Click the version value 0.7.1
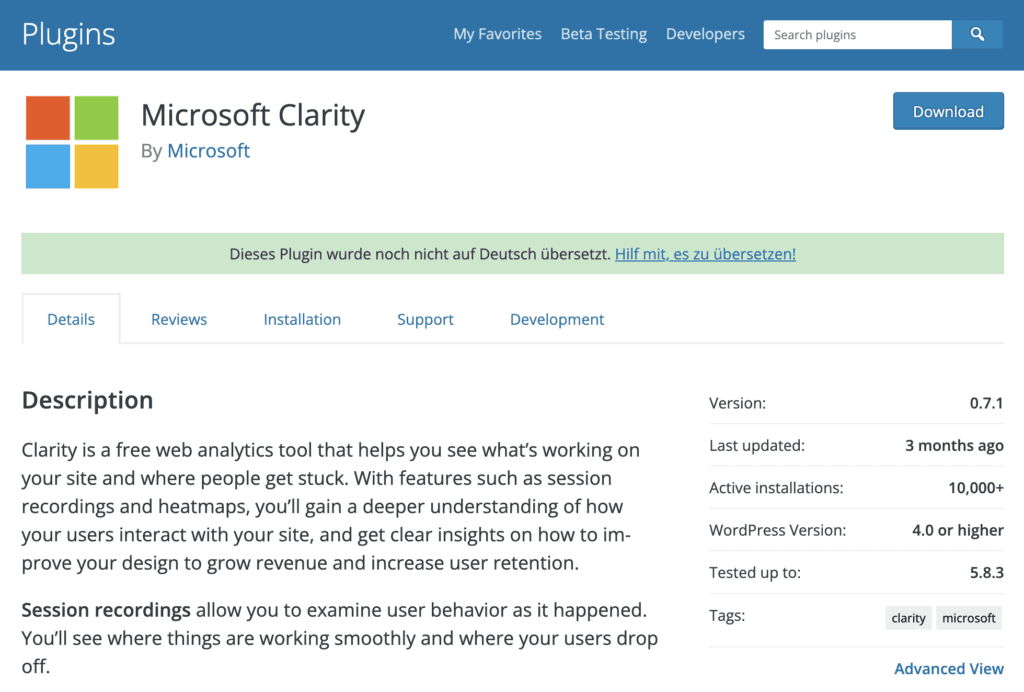 (986, 403)
